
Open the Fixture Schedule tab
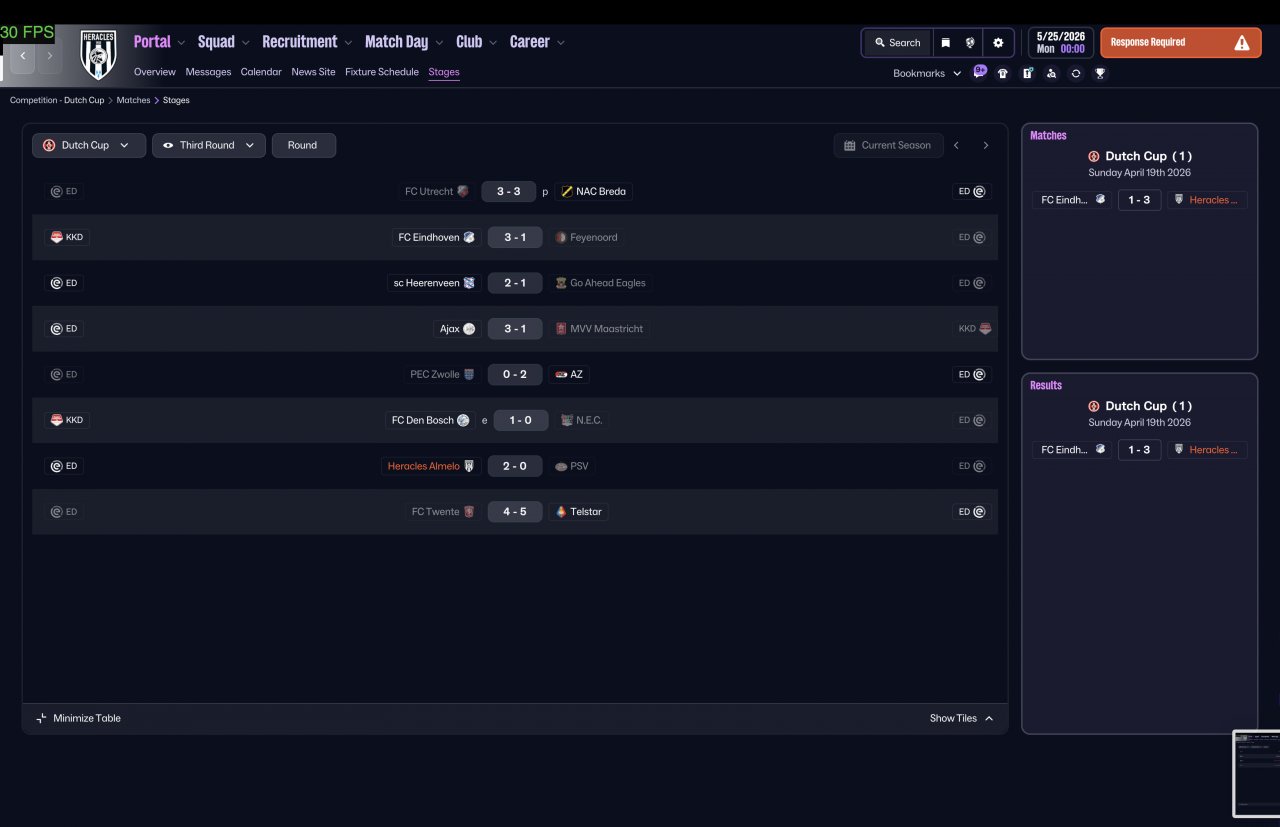pos(382,72)
